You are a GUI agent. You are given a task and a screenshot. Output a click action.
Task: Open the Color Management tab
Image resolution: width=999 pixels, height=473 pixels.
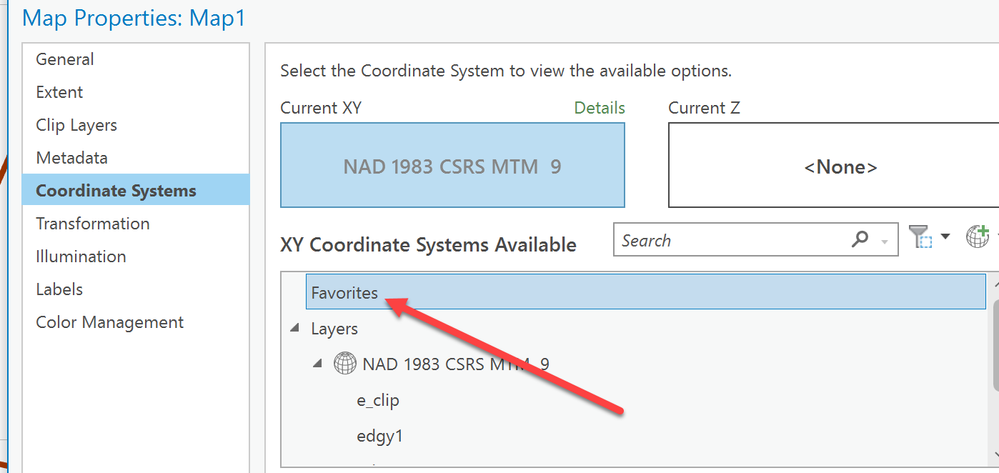click(110, 322)
